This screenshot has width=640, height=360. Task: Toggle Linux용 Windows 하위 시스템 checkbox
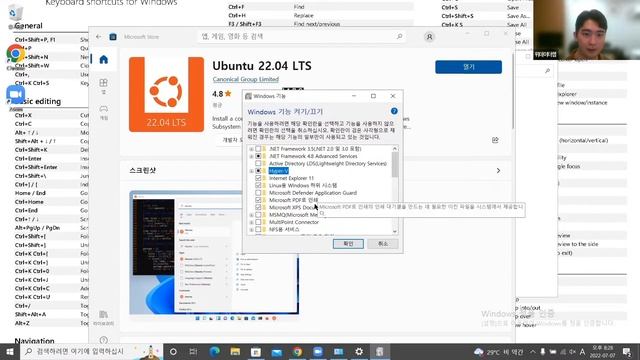(258, 186)
